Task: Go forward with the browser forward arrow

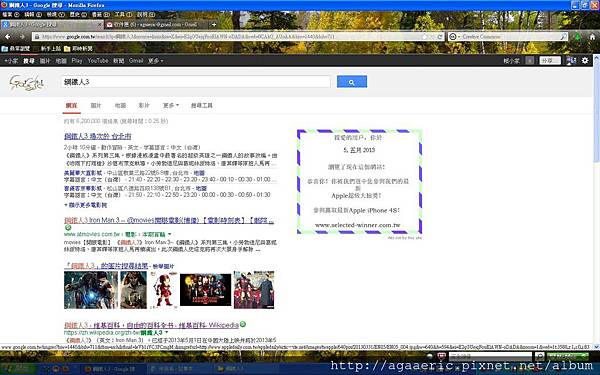Action: (x=22, y=36)
